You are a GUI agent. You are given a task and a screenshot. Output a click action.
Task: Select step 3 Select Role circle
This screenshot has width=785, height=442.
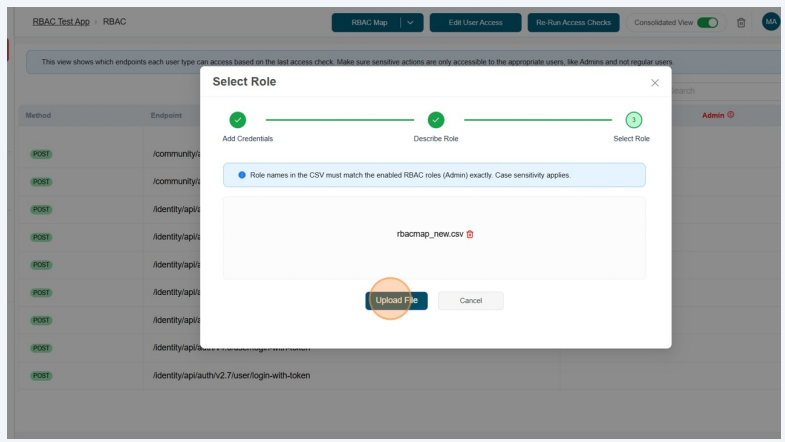click(x=634, y=120)
